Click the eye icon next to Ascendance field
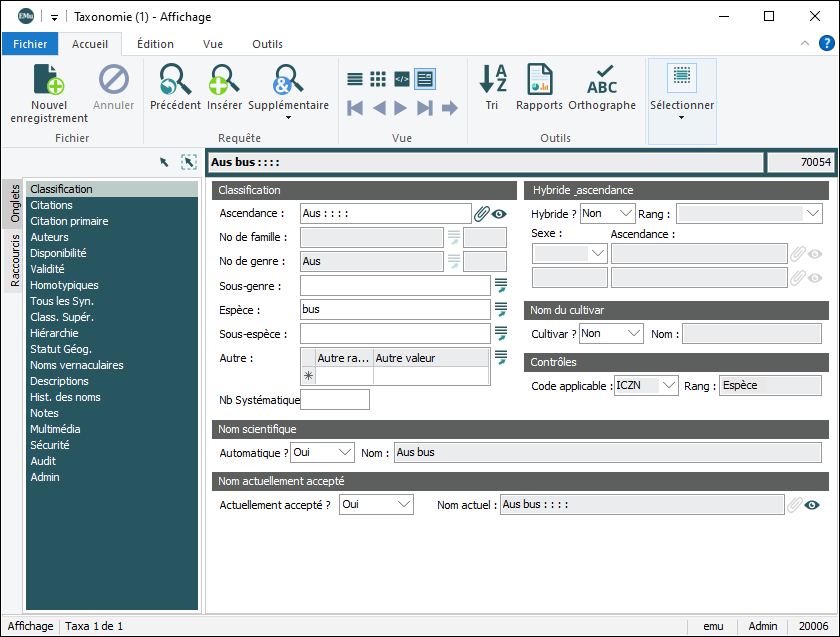The width and height of the screenshot is (840, 637). (x=499, y=213)
